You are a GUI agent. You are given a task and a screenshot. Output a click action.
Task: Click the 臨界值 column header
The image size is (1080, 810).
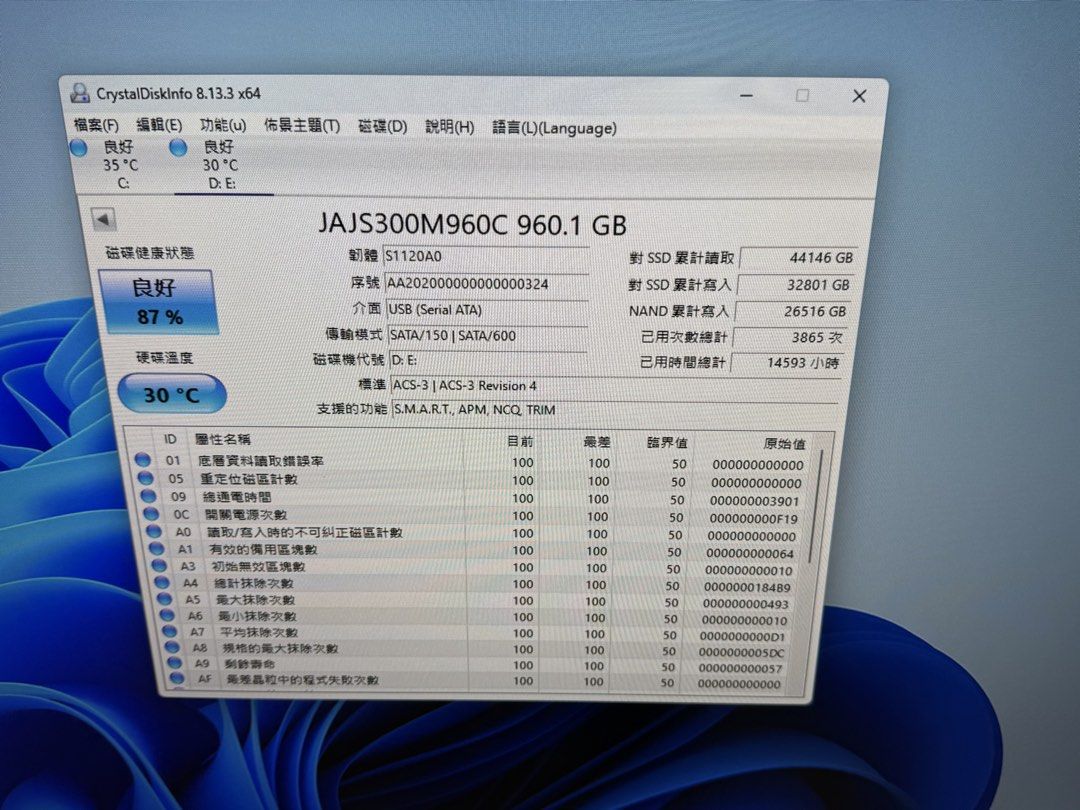pyautogui.click(x=667, y=443)
